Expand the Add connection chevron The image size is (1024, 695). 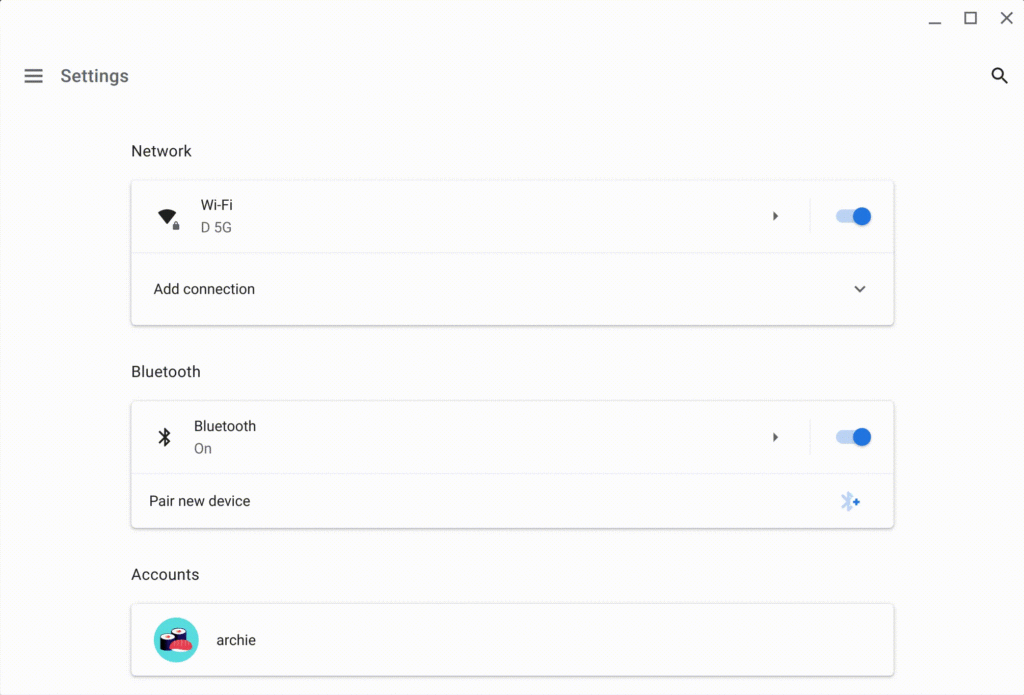[x=859, y=289]
